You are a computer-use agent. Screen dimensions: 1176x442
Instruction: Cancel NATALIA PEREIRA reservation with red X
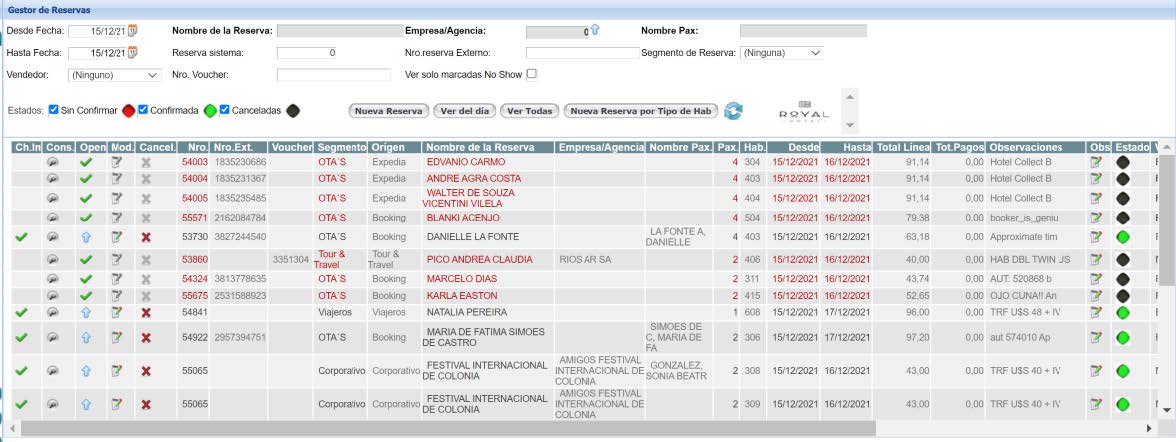146,313
